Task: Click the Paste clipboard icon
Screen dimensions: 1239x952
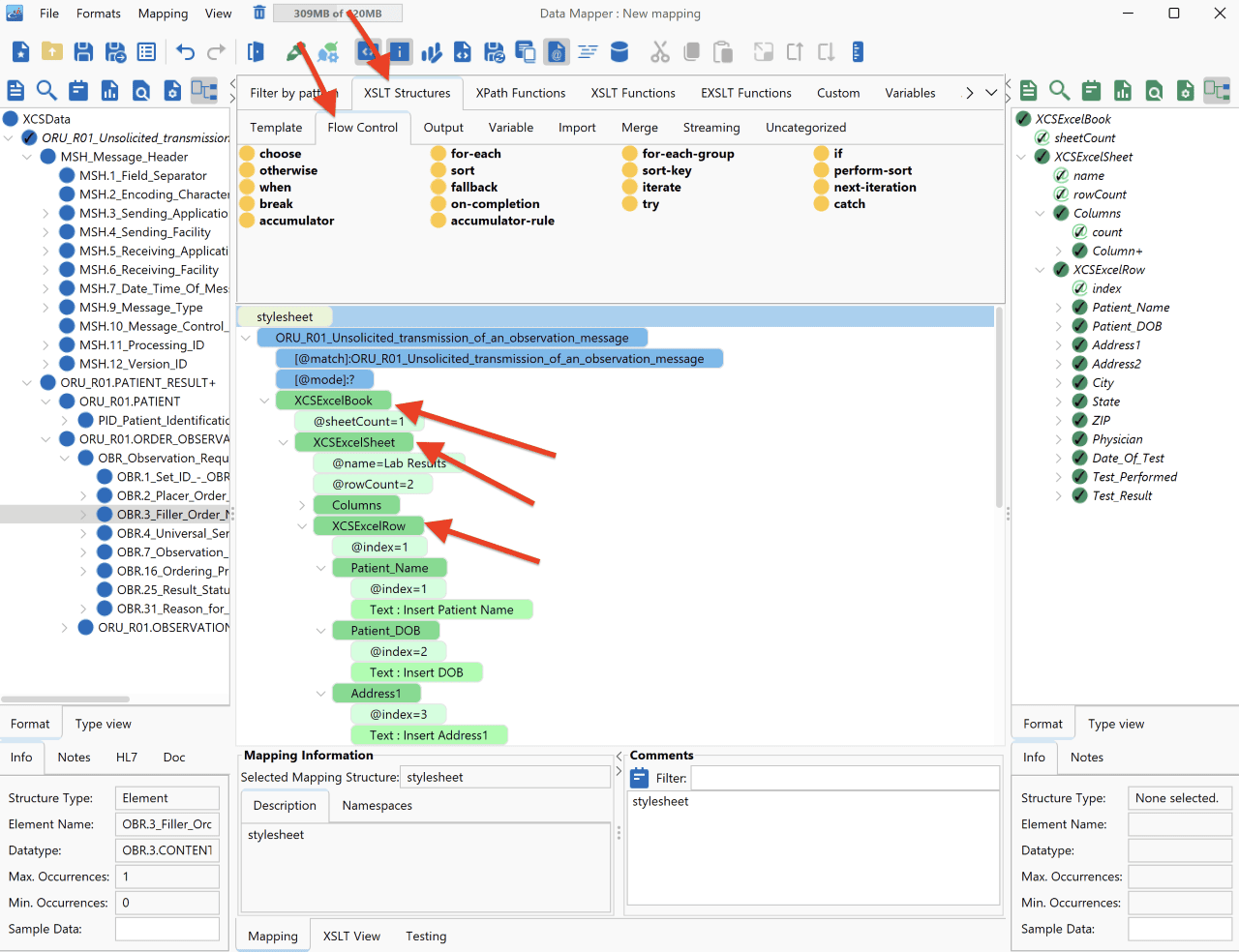Action: 722,52
